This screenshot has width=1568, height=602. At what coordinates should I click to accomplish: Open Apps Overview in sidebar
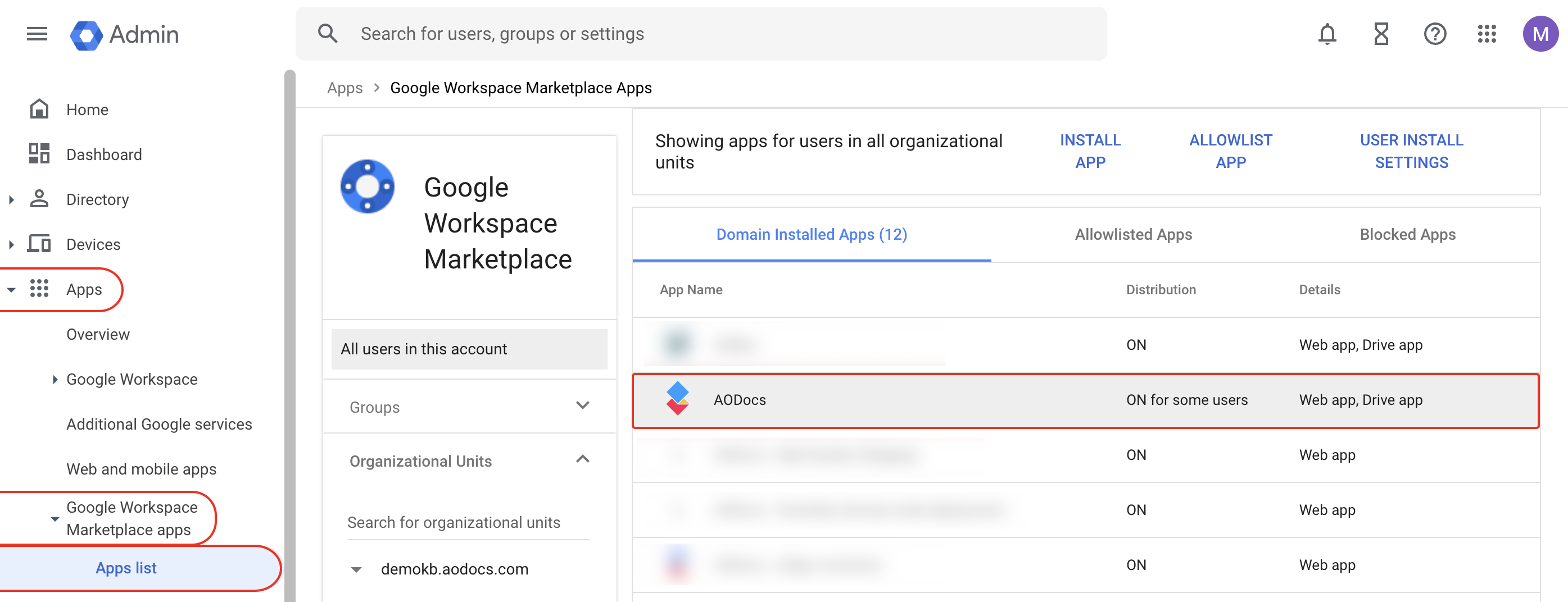click(x=97, y=335)
